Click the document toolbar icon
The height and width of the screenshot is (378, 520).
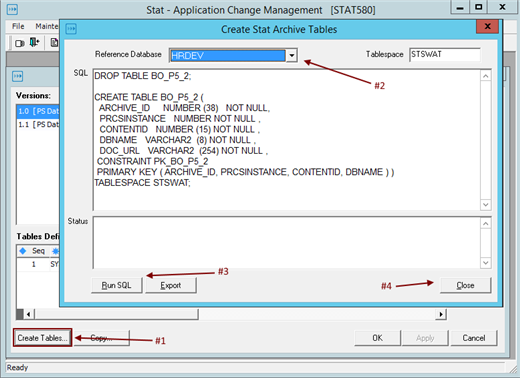pyautogui.click(x=54, y=42)
